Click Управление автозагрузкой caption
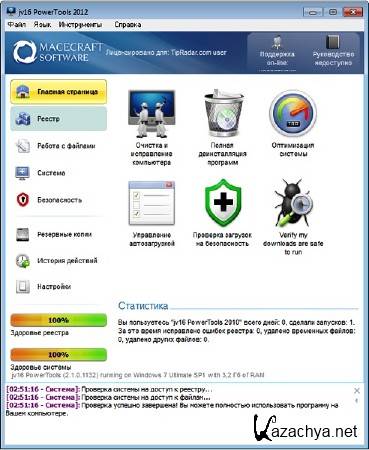This screenshot has width=369, height=450. 152,239
